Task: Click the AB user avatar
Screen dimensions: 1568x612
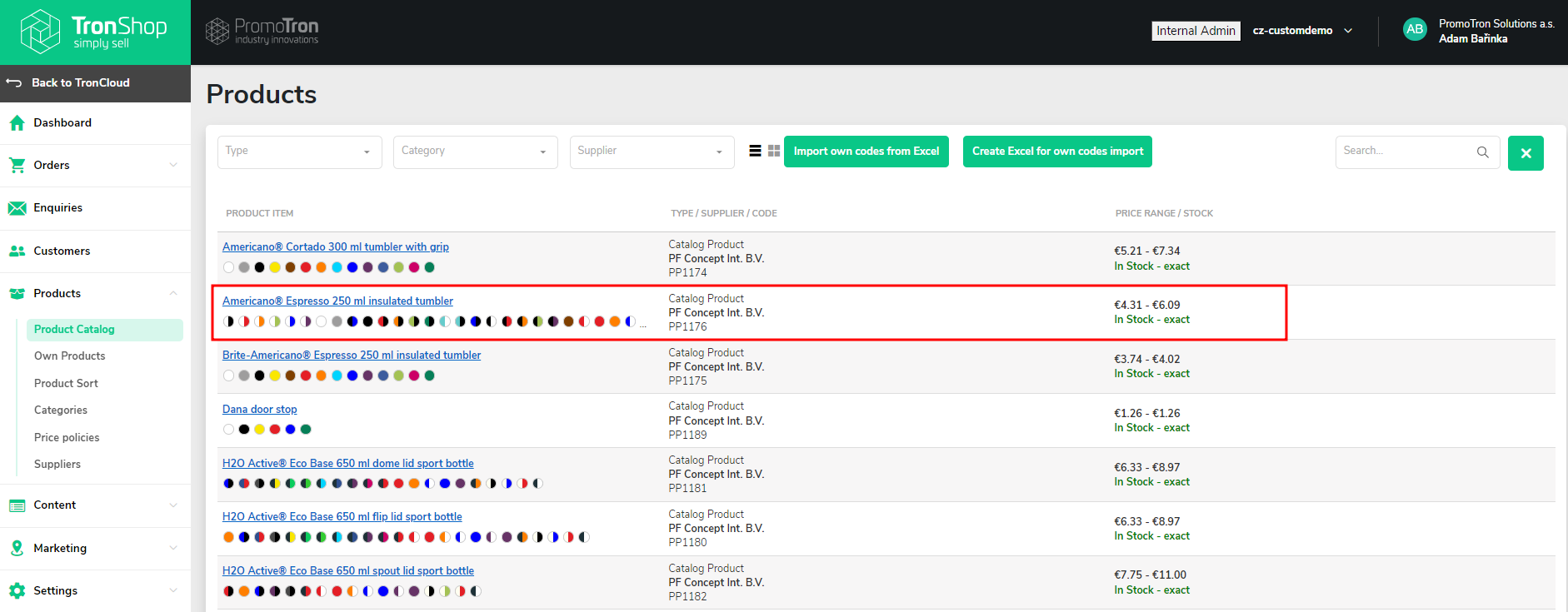Action: [x=1415, y=29]
